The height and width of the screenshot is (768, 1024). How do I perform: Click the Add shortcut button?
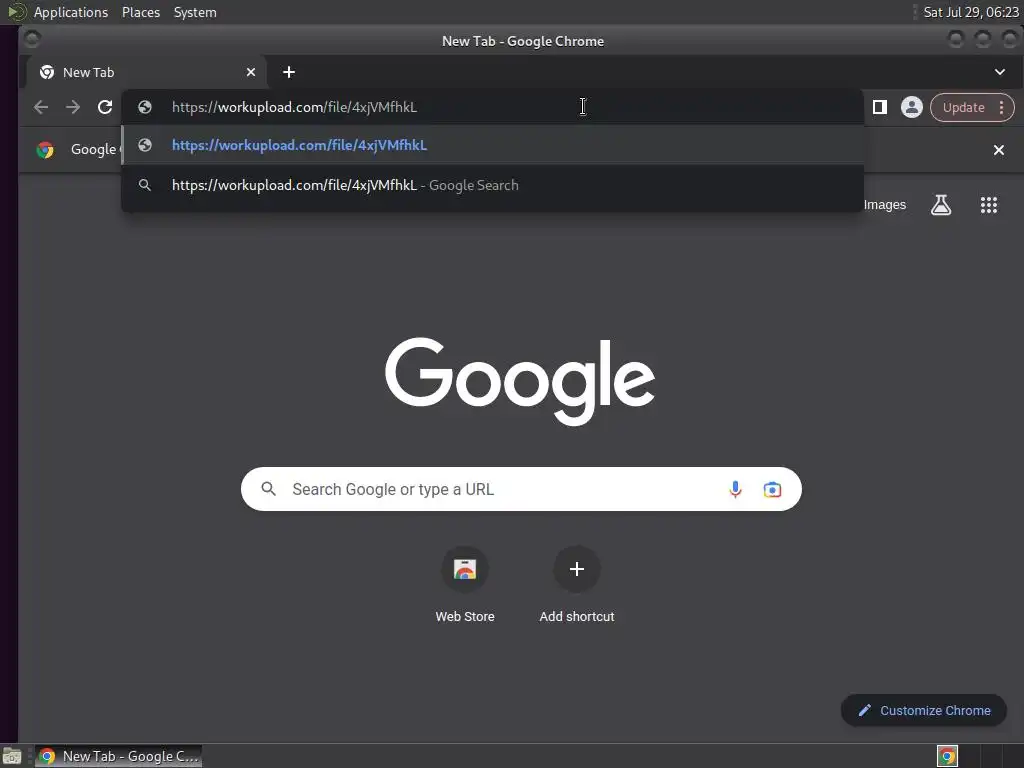pyautogui.click(x=577, y=585)
